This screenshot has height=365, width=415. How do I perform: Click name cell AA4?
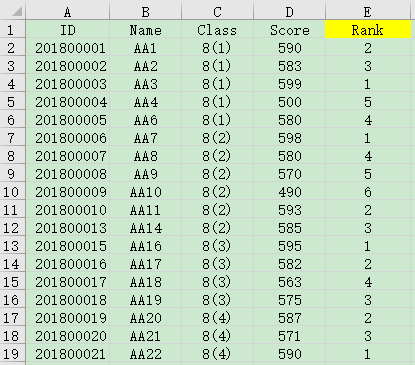146,102
